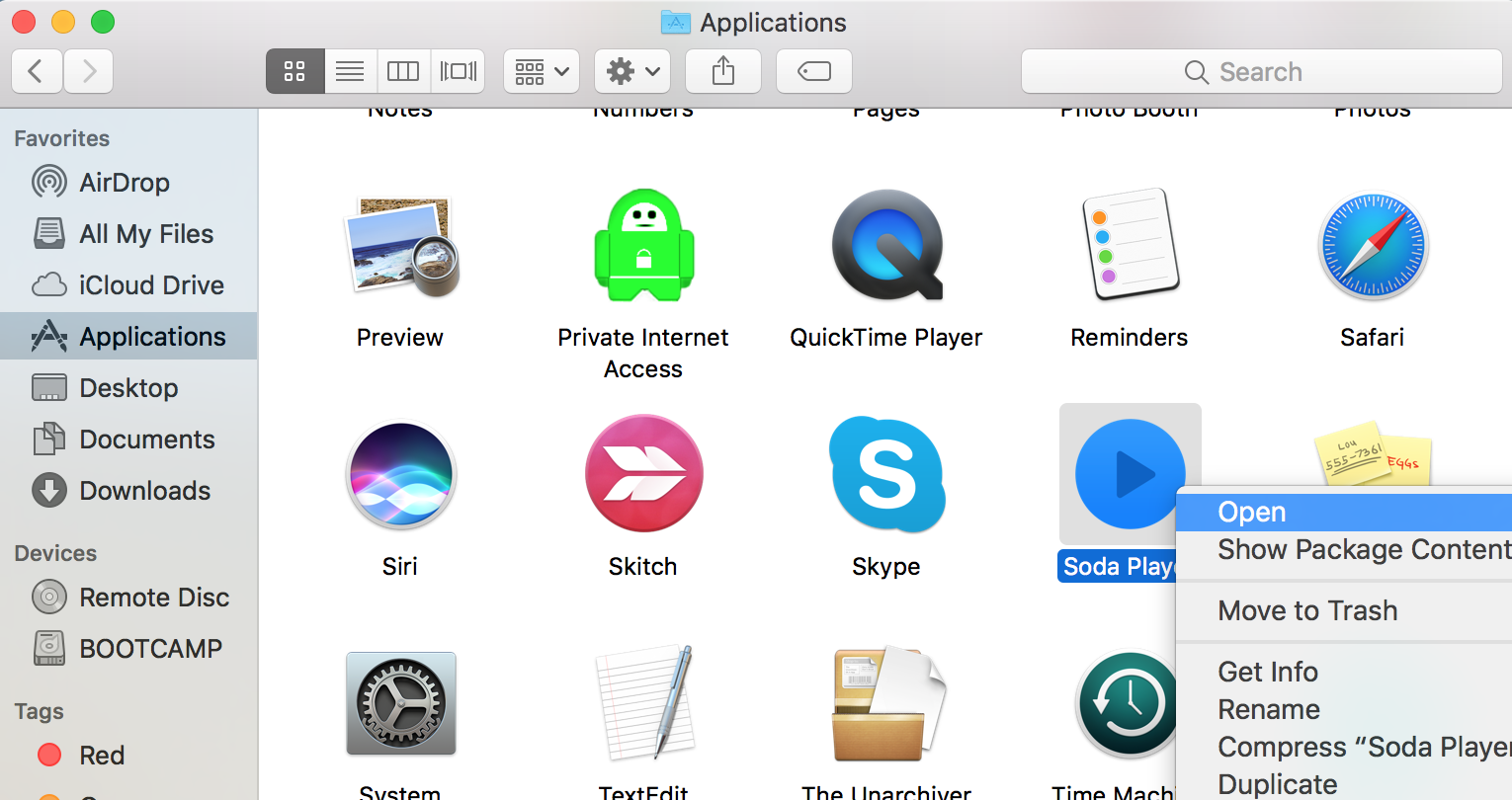The image size is (1512, 800).
Task: Select the System Preferences gear icon
Action: coord(400,704)
